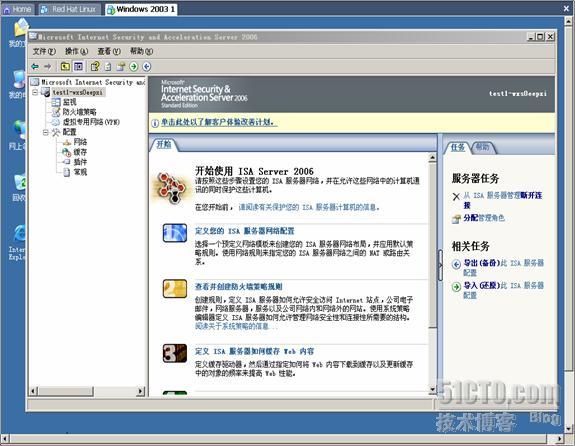Click the X disconnect icon under 服务器任务

[456, 197]
